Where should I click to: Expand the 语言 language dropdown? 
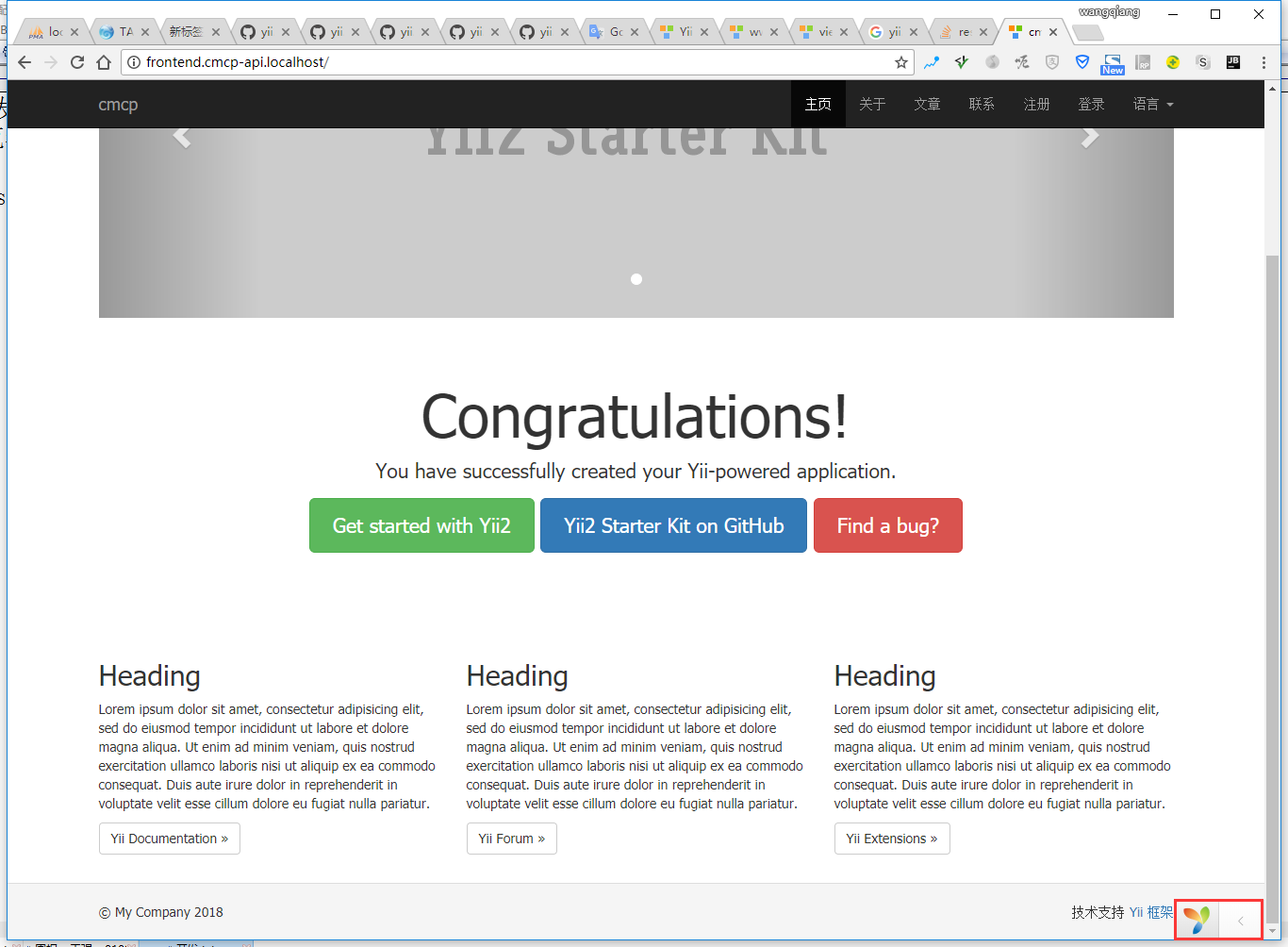[1153, 104]
